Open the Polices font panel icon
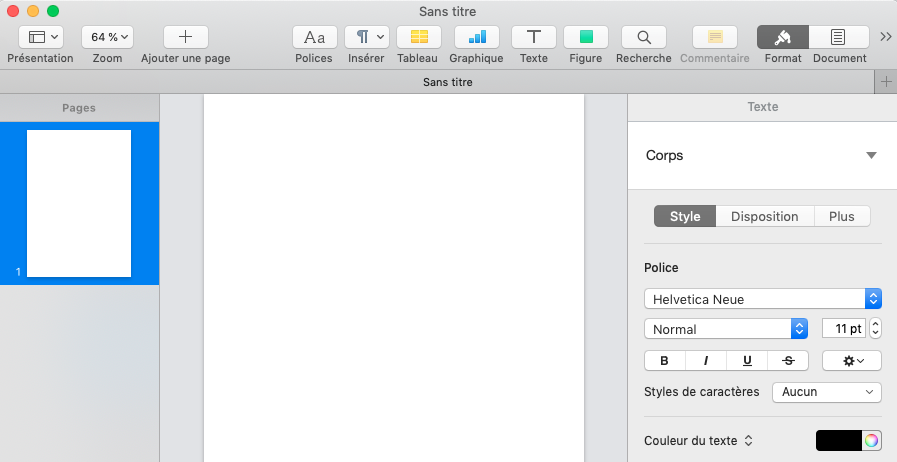The image size is (897, 462). point(314,37)
